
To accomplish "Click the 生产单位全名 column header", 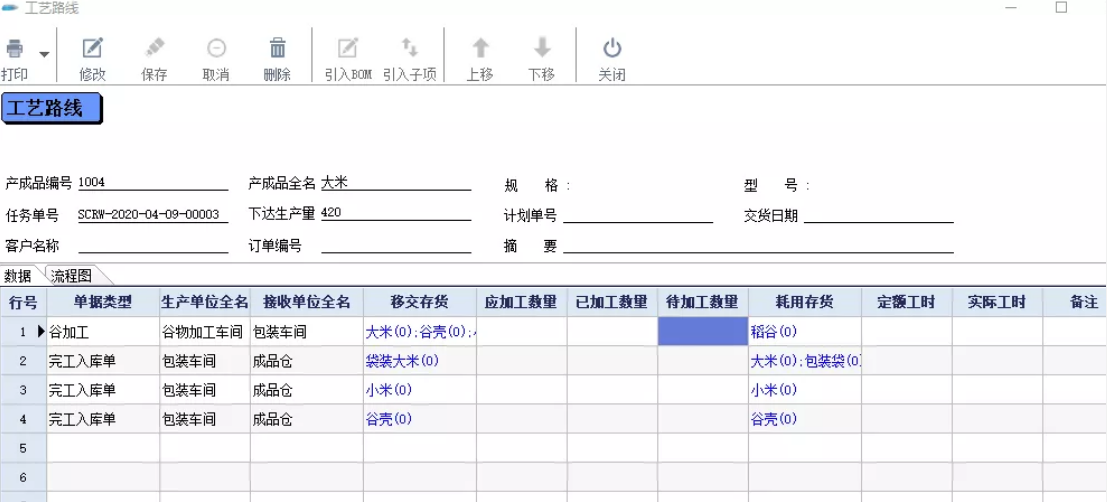I will tap(205, 302).
